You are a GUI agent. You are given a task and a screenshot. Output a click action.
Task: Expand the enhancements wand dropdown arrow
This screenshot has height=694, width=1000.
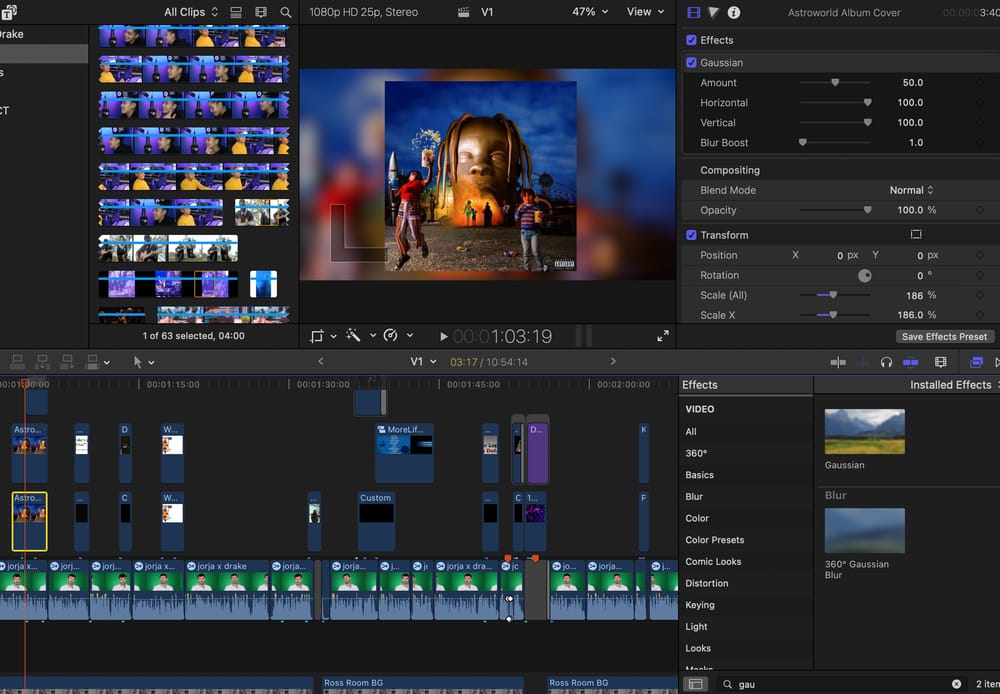click(x=372, y=336)
